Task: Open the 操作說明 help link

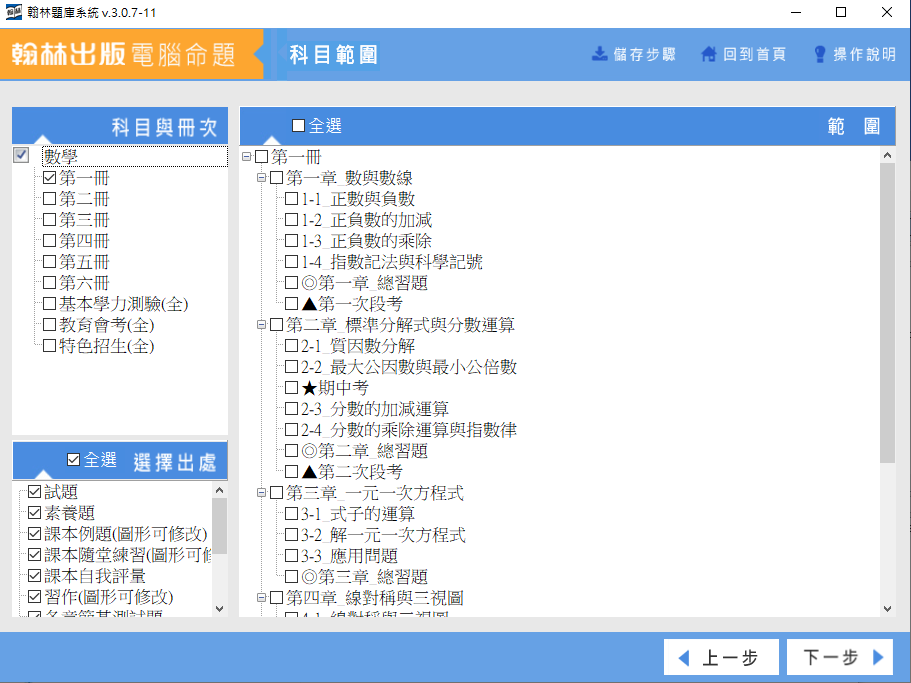Action: tap(855, 54)
